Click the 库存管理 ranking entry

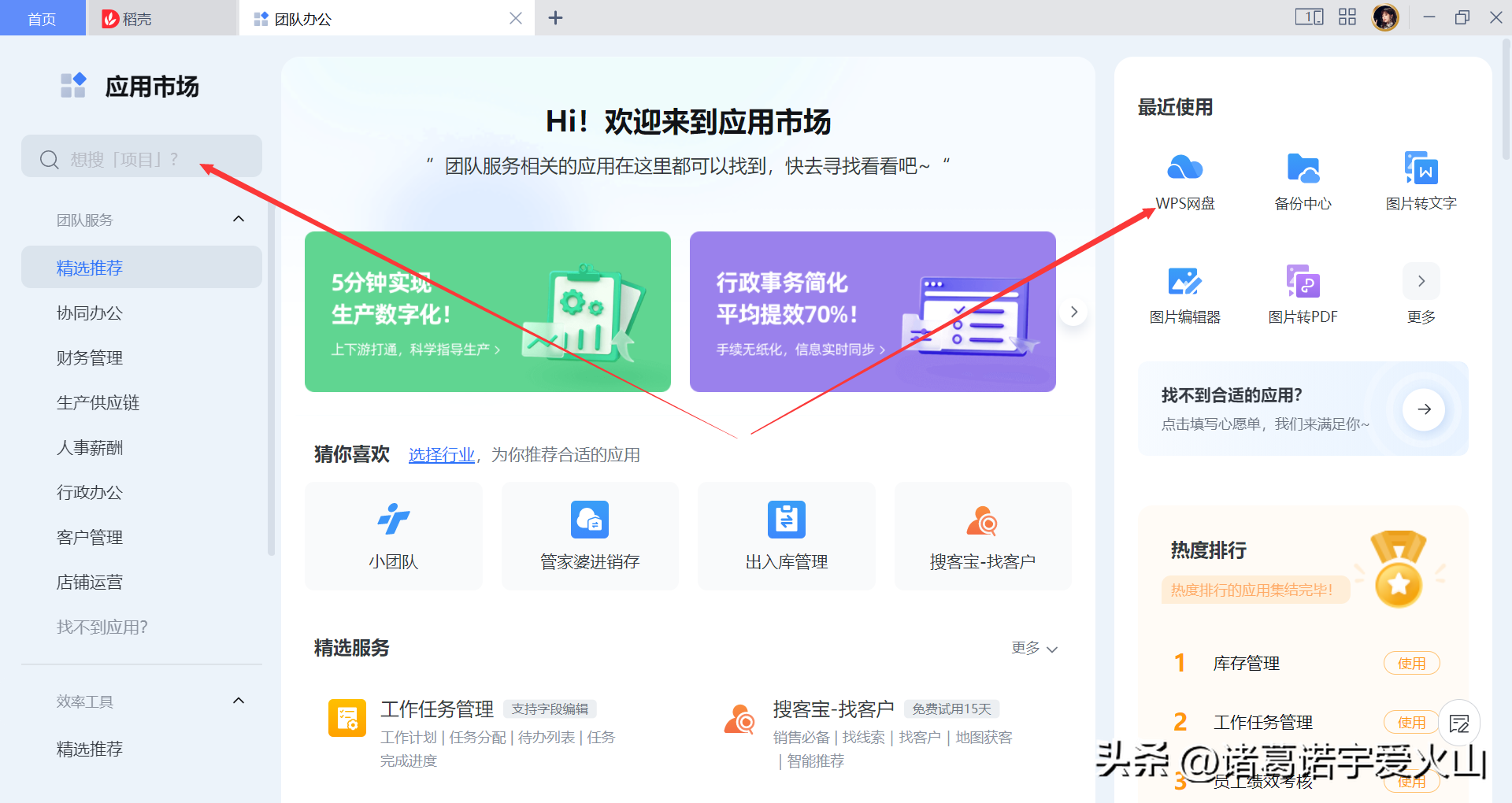coord(1246,663)
